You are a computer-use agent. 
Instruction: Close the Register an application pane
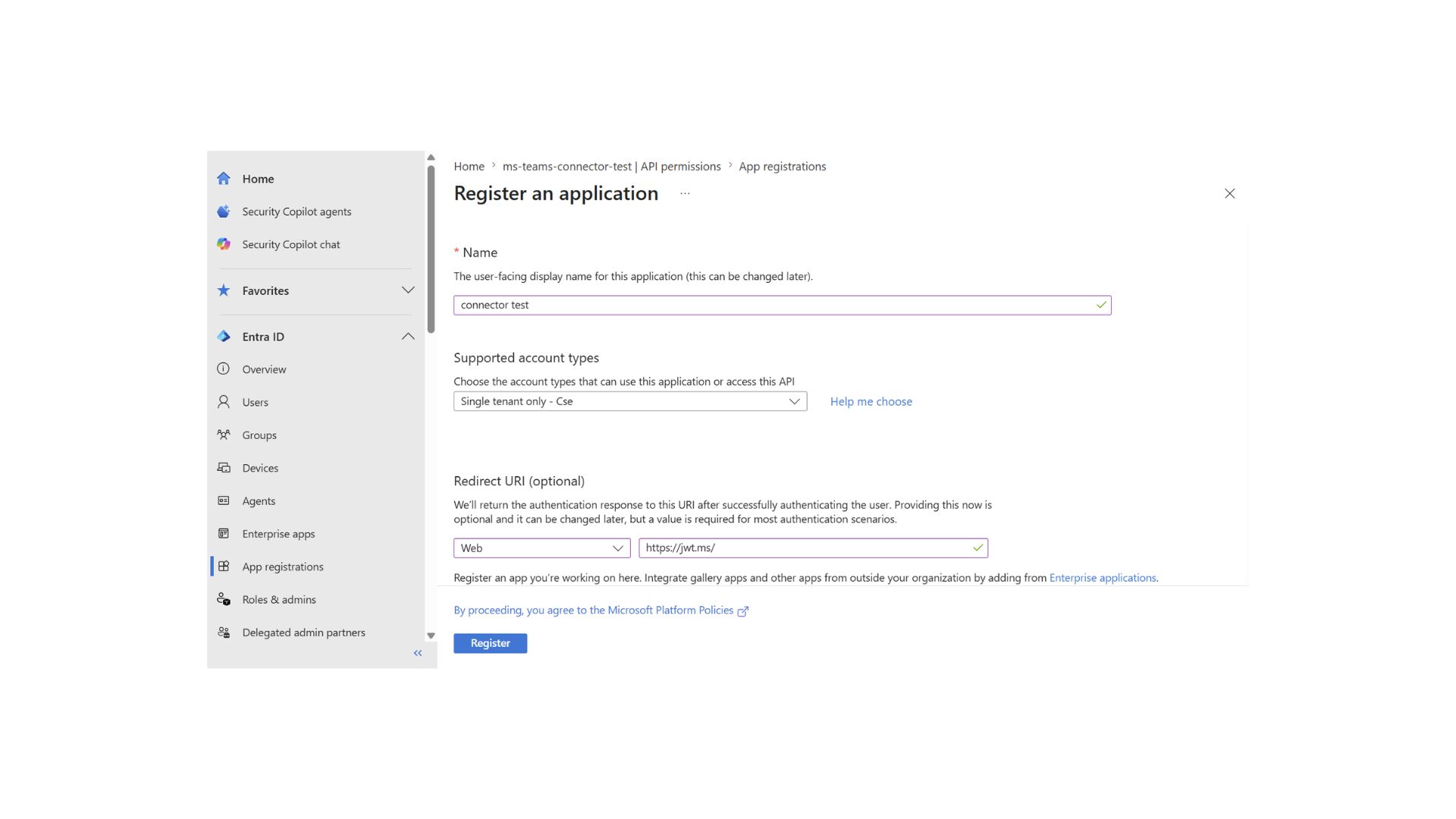click(x=1229, y=193)
